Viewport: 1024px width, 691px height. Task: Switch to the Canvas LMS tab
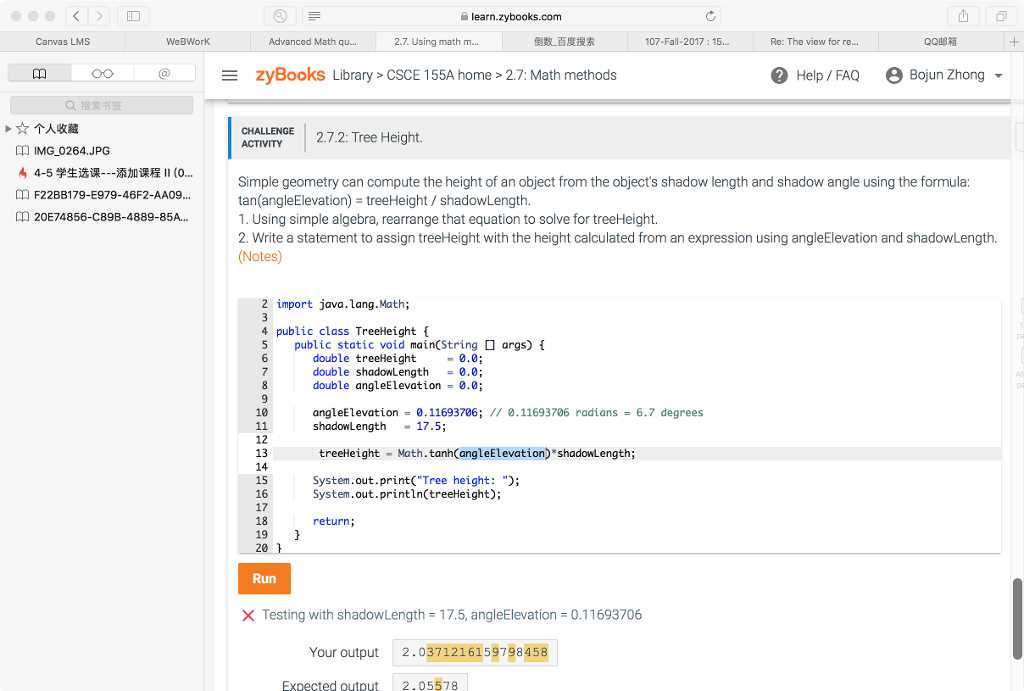[62, 42]
